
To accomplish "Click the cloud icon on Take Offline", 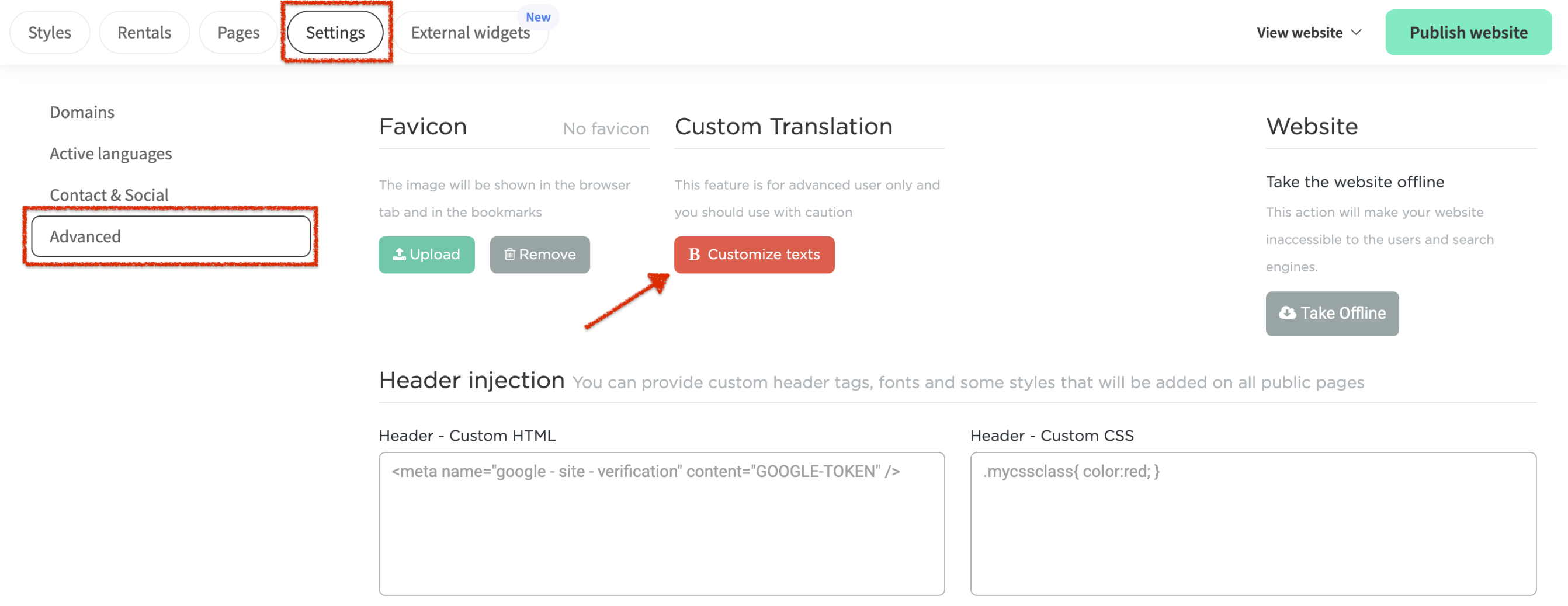I will tap(1287, 313).
